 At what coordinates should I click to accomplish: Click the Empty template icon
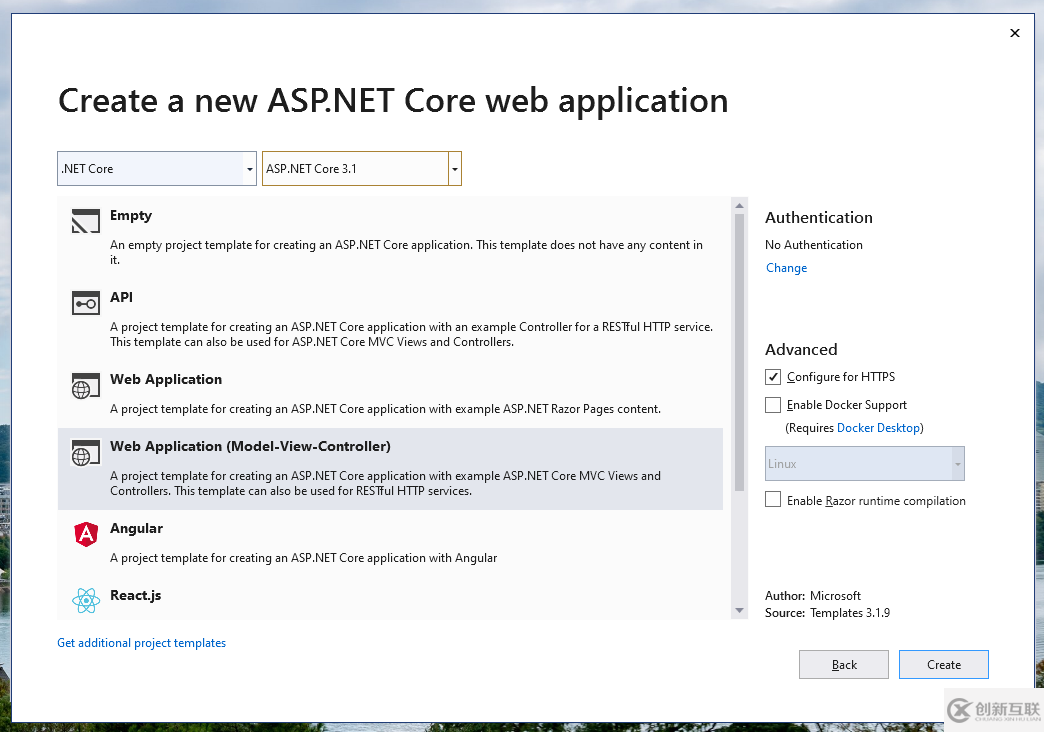point(85,221)
